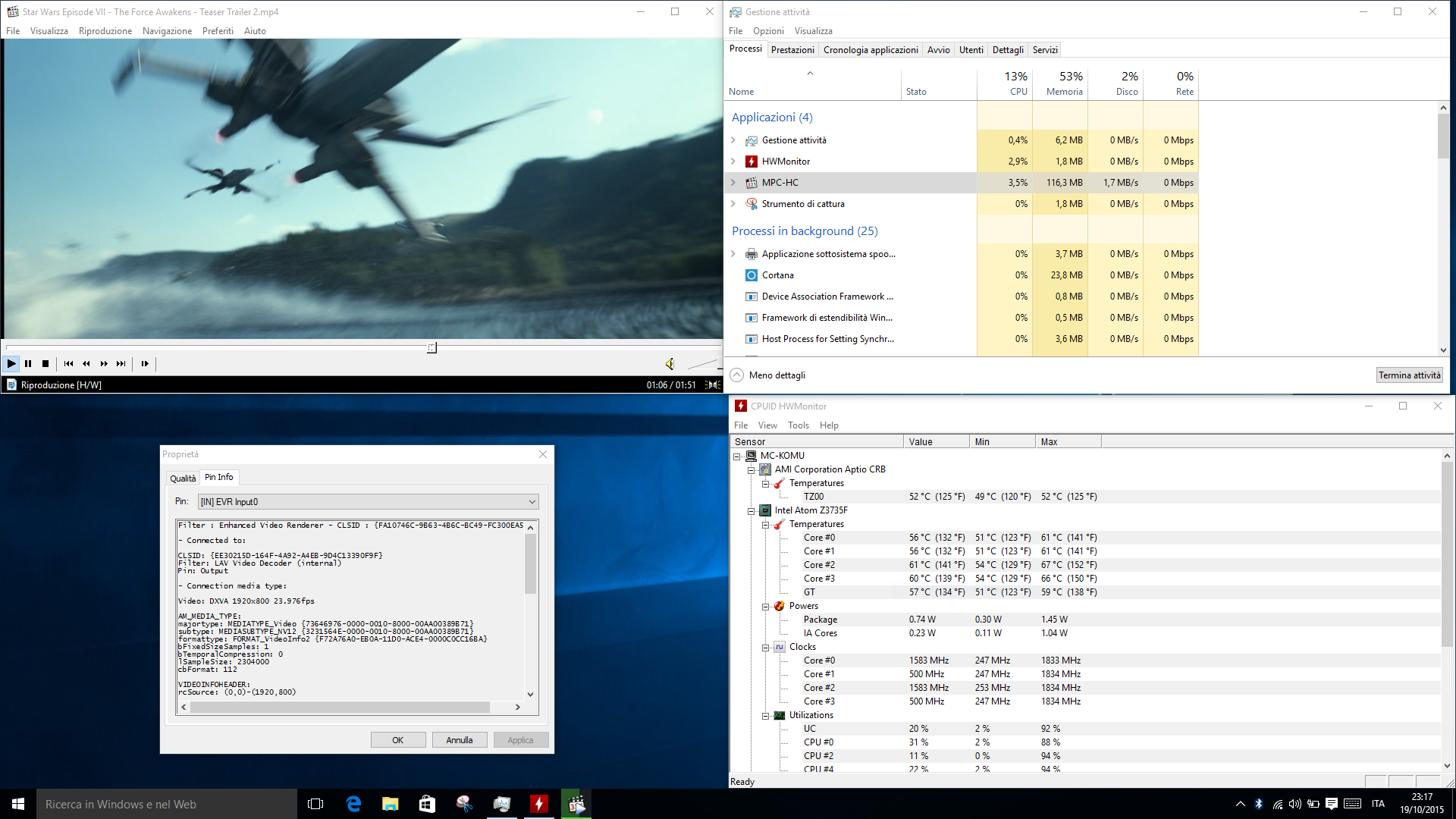
Task: Click the Value column header in HWMonitor
Action: pyautogui.click(x=937, y=442)
